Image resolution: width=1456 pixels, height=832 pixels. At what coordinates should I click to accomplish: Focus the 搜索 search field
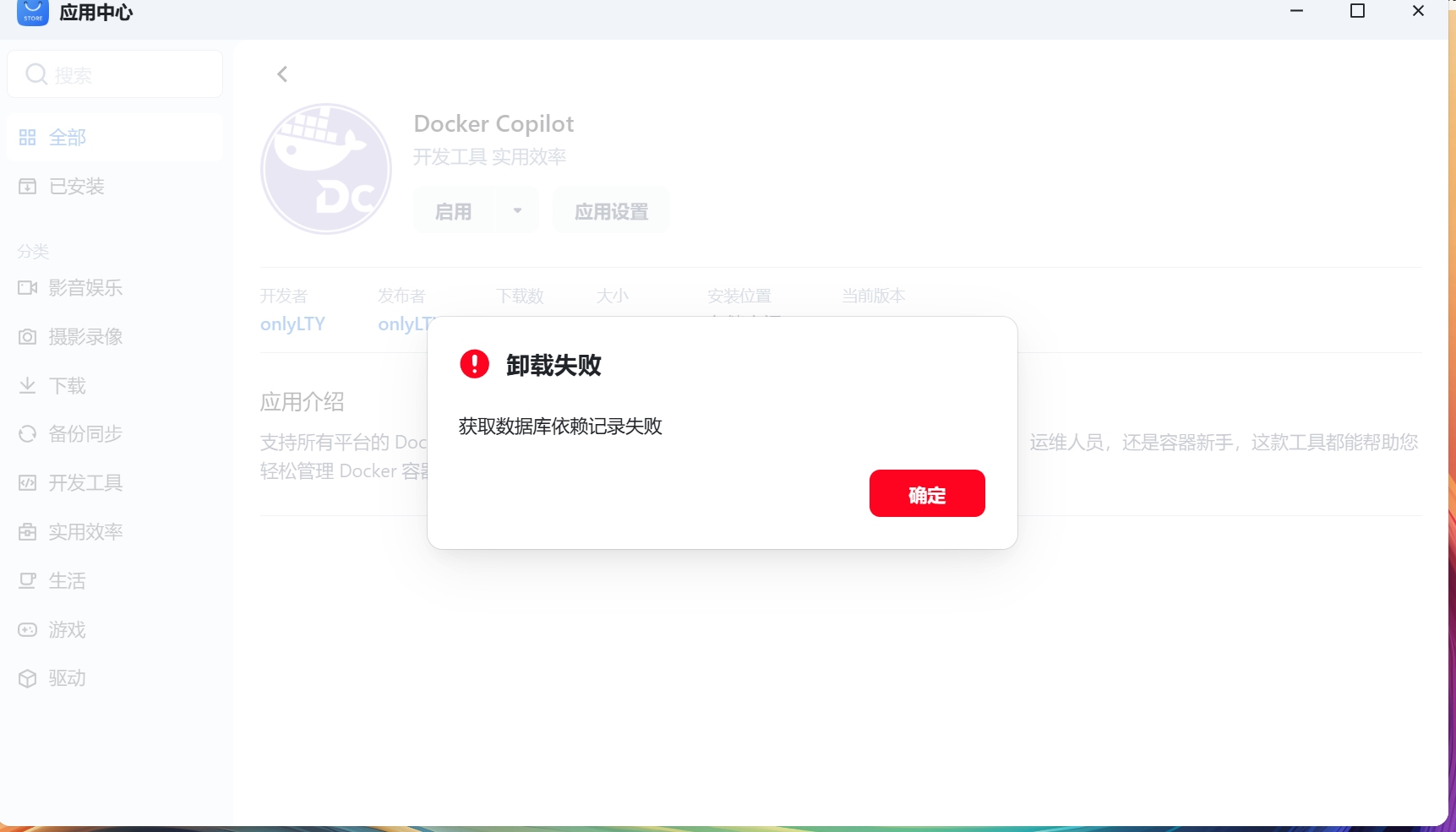pos(115,74)
